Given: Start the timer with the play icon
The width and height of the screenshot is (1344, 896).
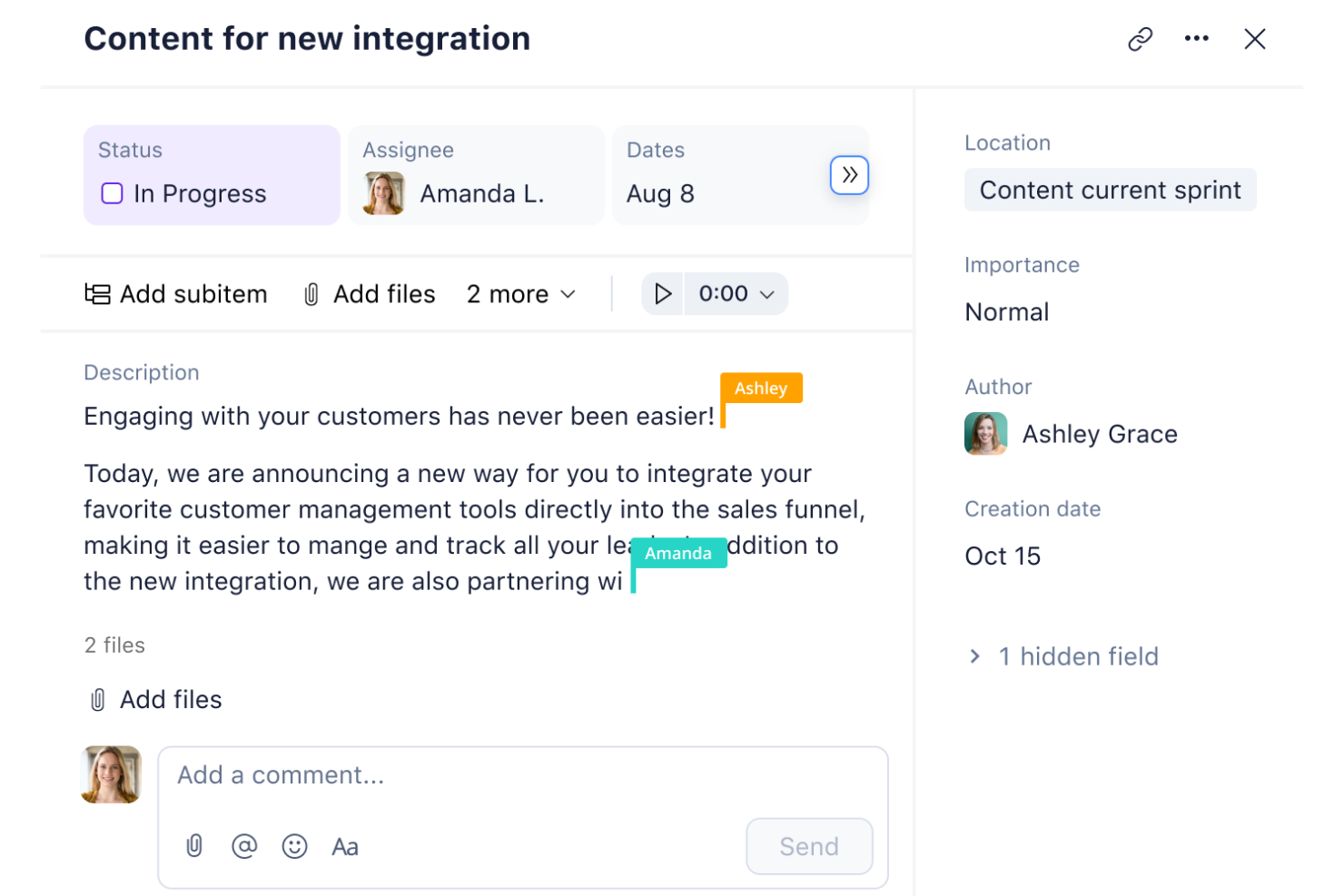Looking at the screenshot, I should 662,293.
